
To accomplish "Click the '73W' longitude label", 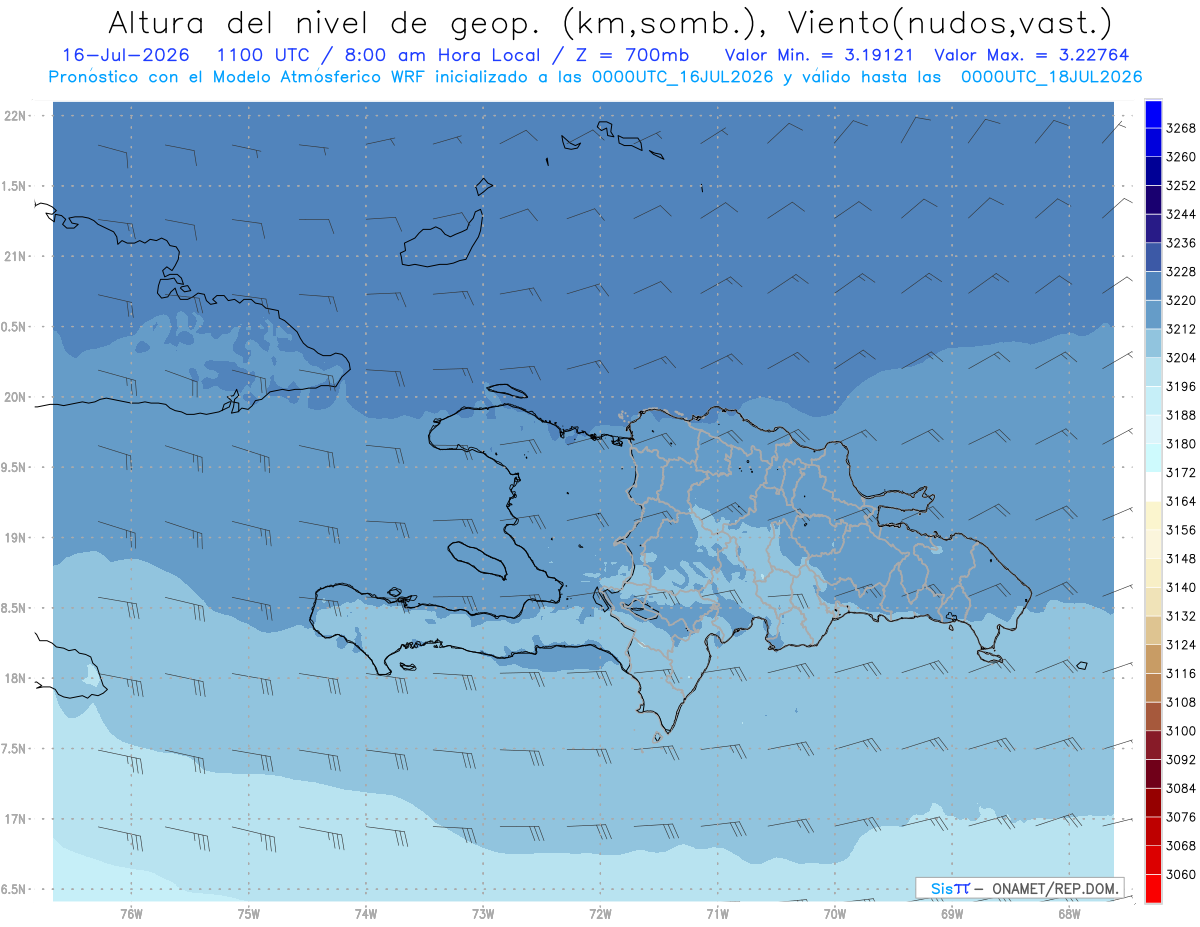I will (x=483, y=915).
